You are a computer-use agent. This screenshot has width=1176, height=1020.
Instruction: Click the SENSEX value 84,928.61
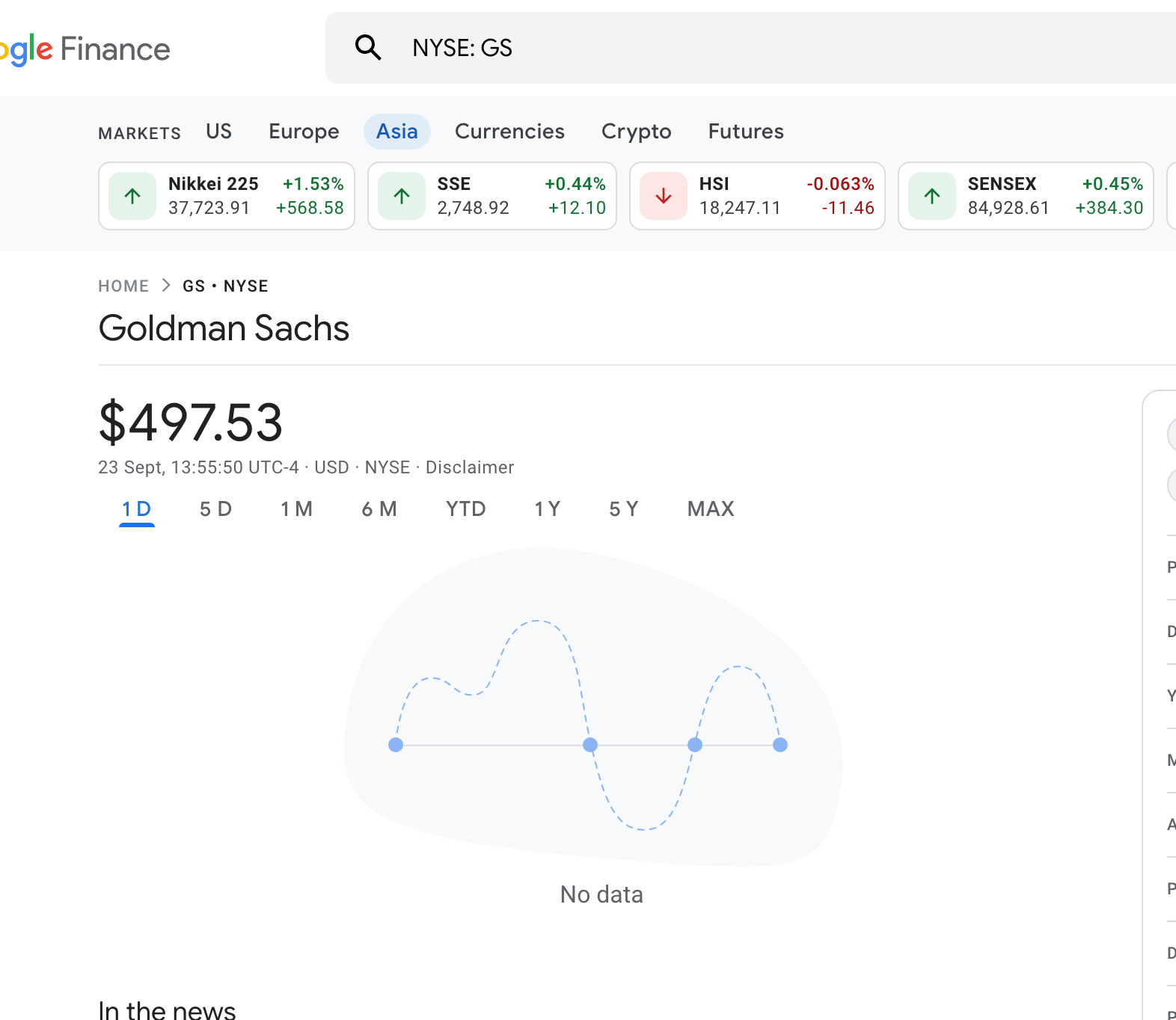[x=1008, y=208]
